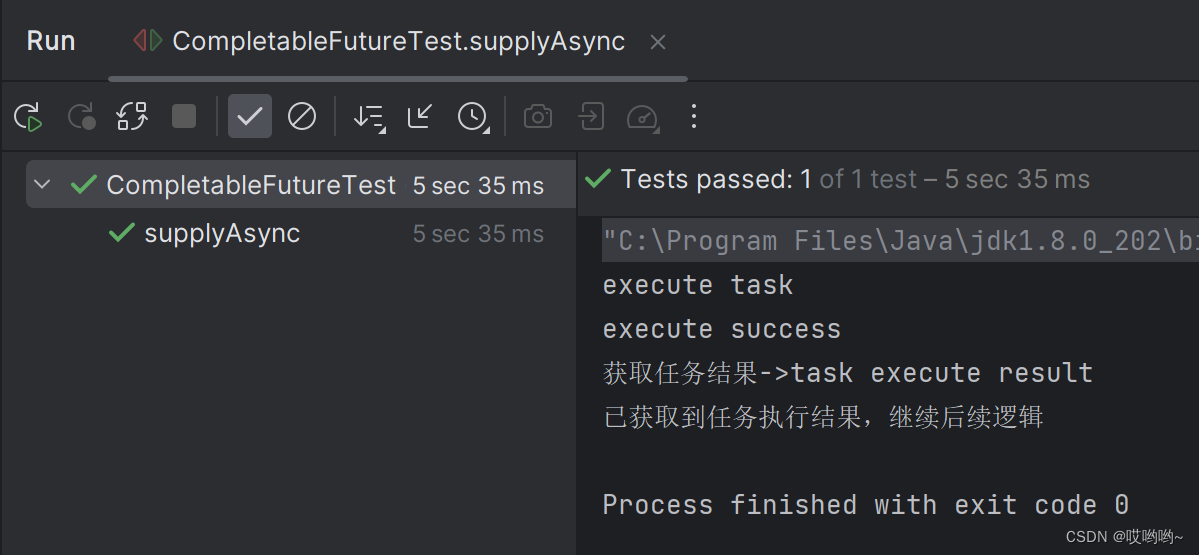Screen dimensions: 1199x555
Task: Click the Export Test Results icon
Action: [x=591, y=117]
